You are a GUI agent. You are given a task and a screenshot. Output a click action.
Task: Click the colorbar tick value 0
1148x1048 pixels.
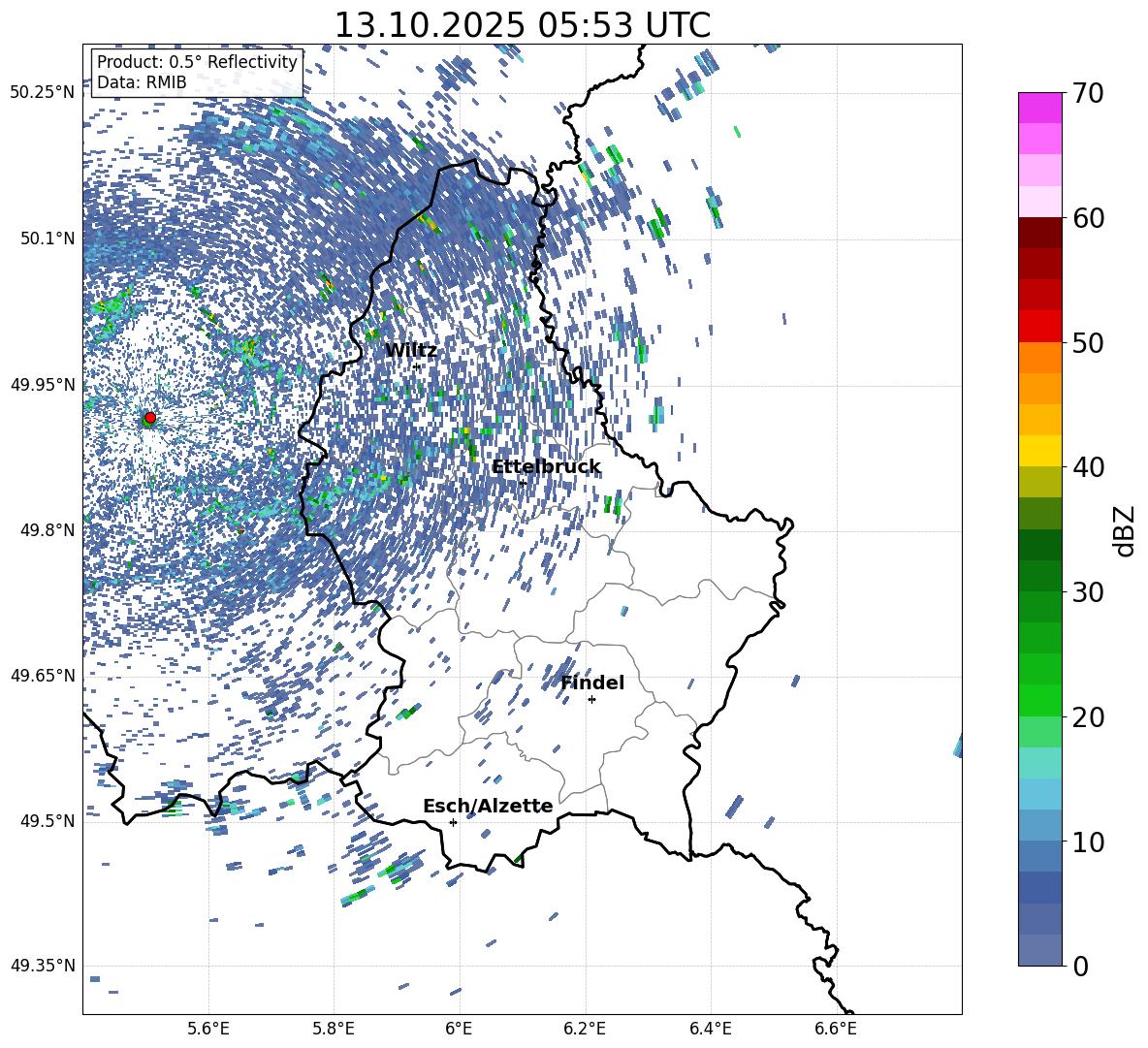[x=1080, y=966]
